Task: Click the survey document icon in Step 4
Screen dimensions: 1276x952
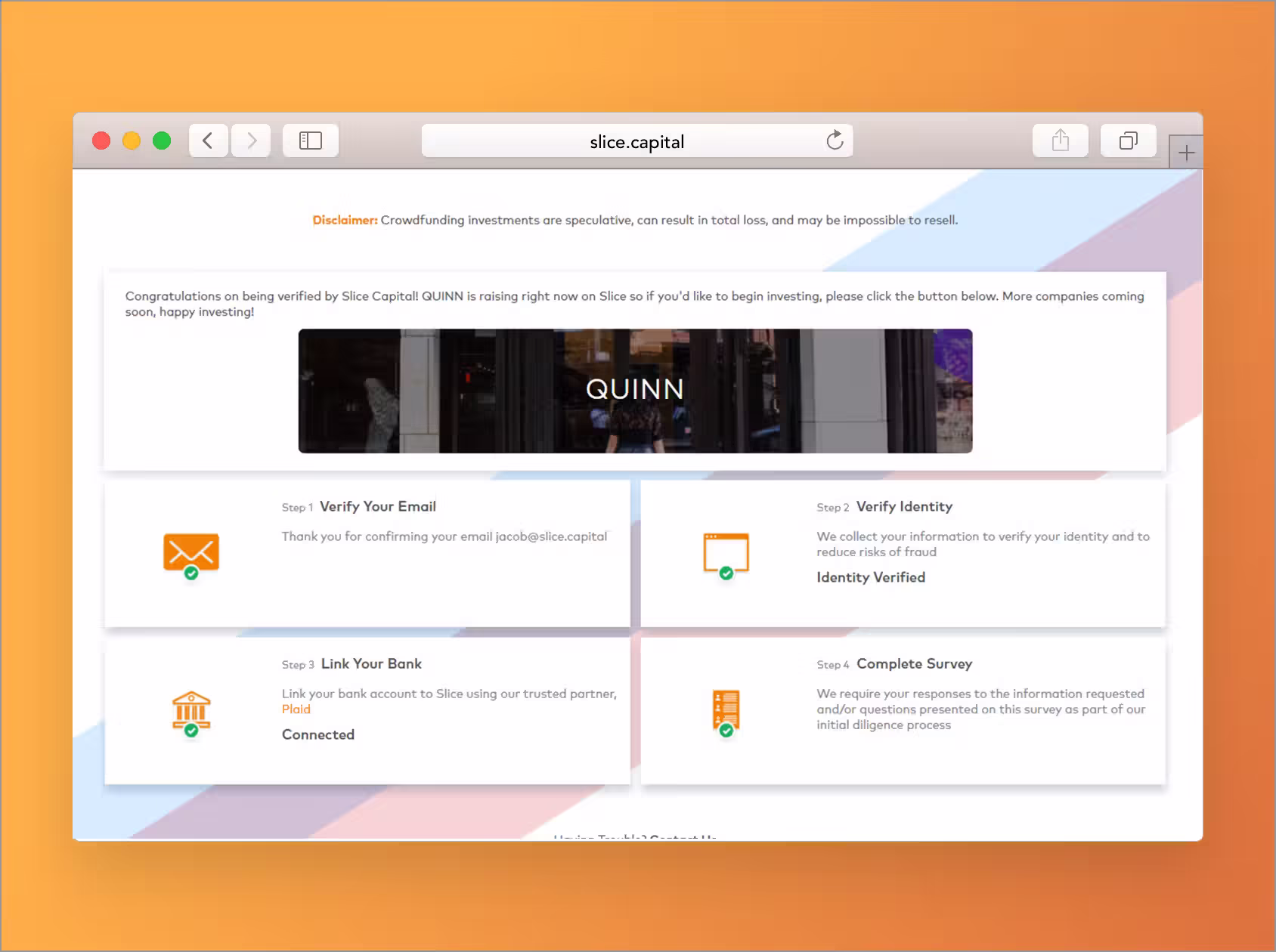Action: 726,709
